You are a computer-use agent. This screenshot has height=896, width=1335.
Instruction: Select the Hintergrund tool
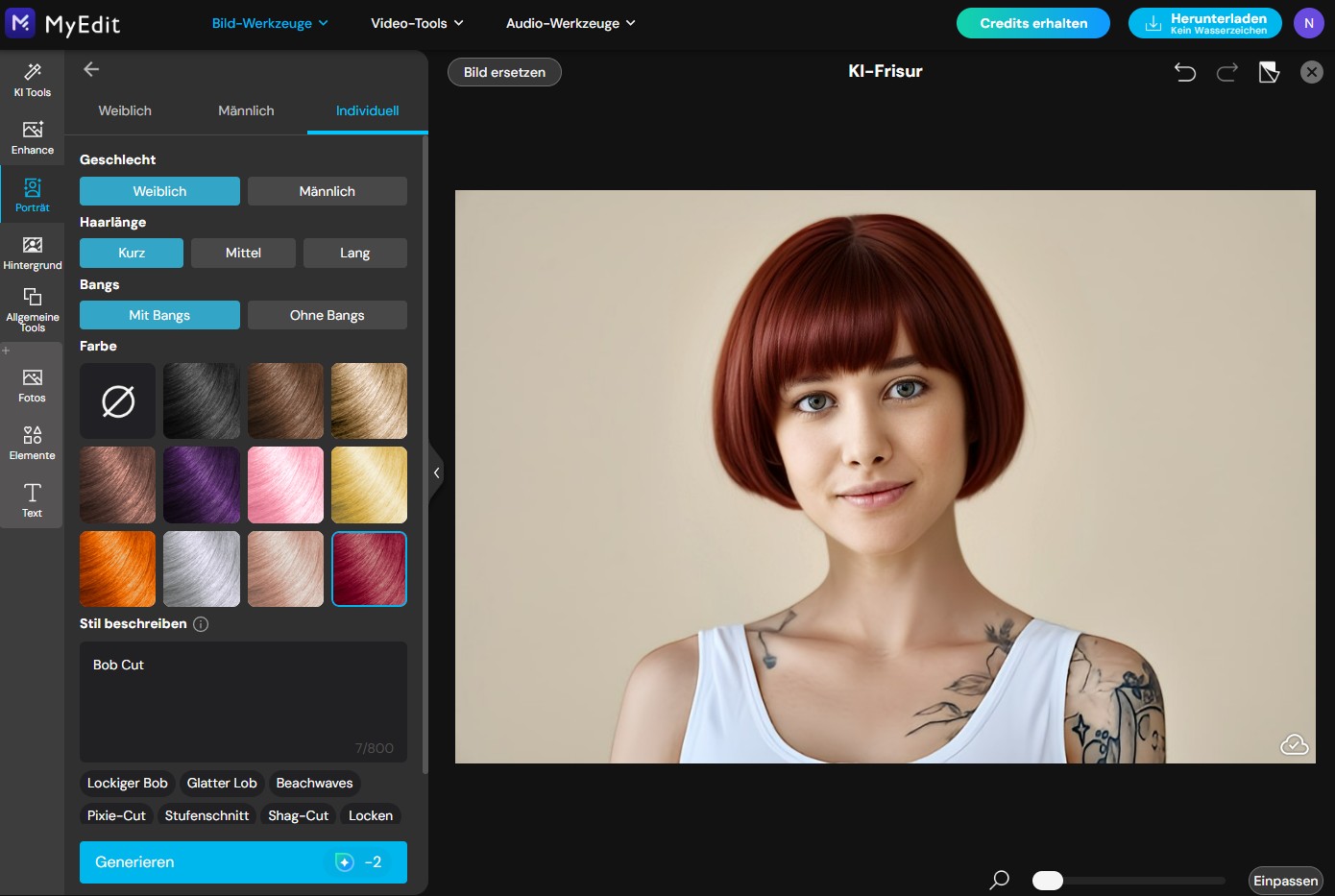pos(32,253)
